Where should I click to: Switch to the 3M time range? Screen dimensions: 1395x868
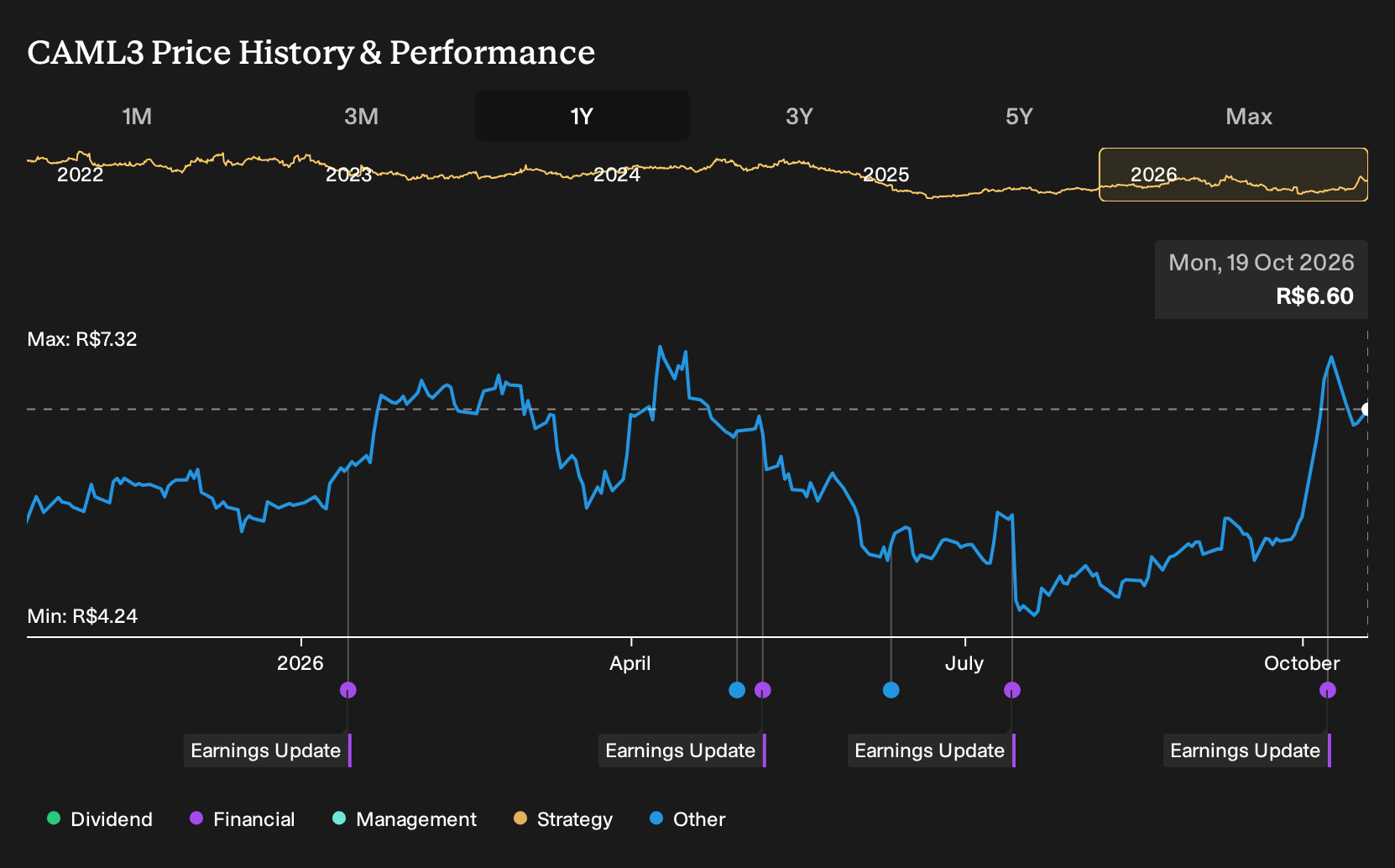coord(361,116)
